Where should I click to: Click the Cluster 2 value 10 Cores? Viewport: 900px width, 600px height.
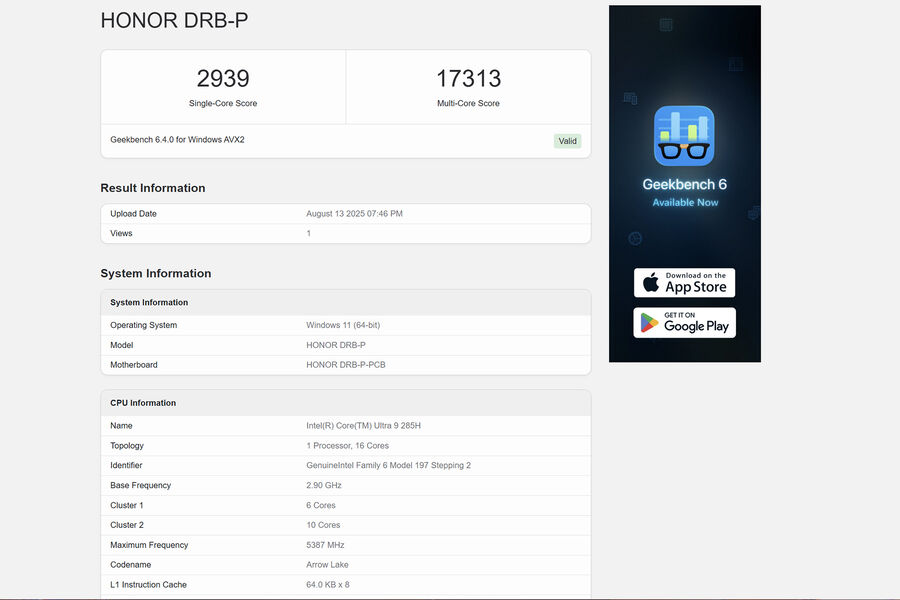[323, 525]
